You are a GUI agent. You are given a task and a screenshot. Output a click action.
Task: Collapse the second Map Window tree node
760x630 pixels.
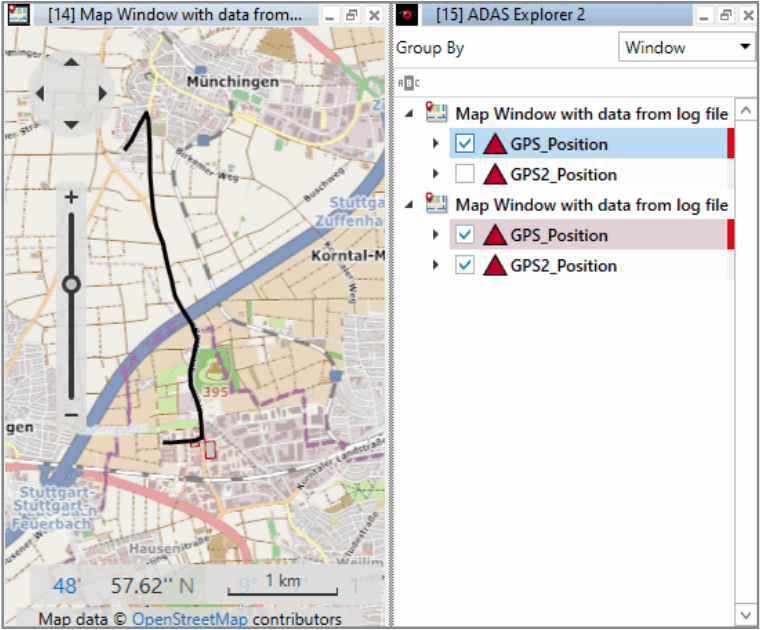tap(410, 205)
